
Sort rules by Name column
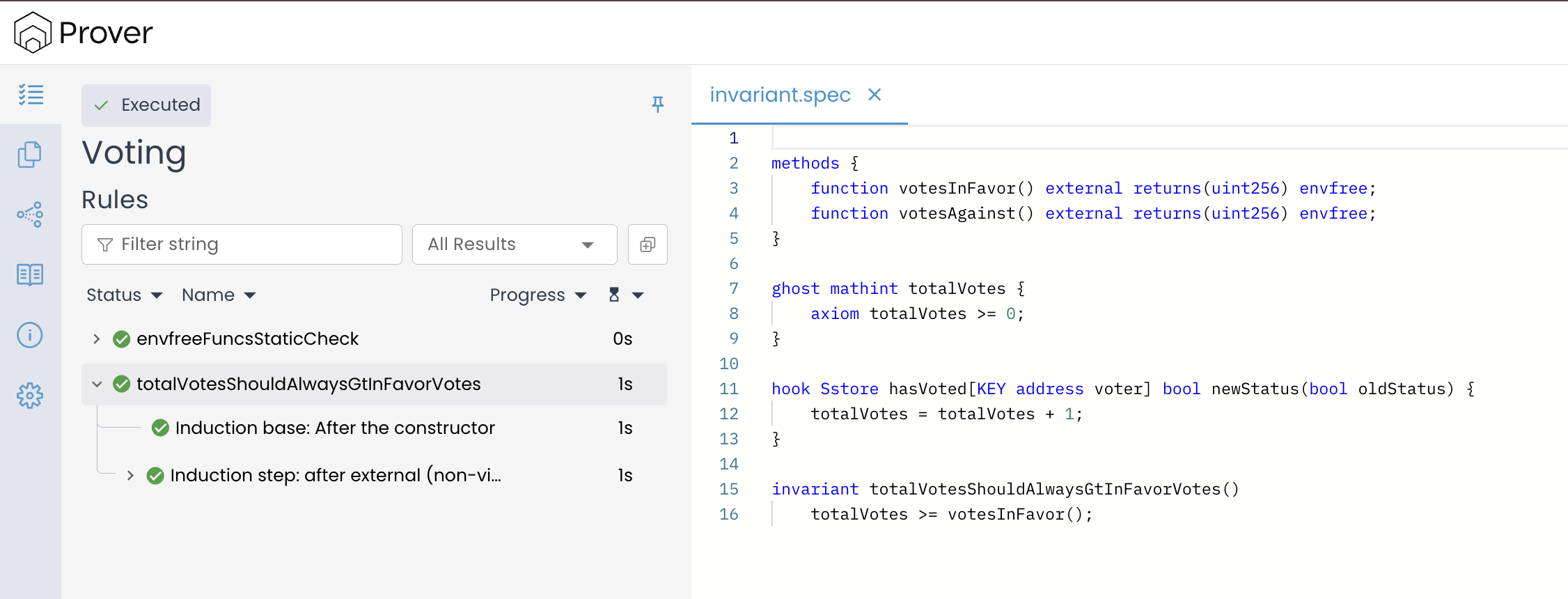point(218,295)
